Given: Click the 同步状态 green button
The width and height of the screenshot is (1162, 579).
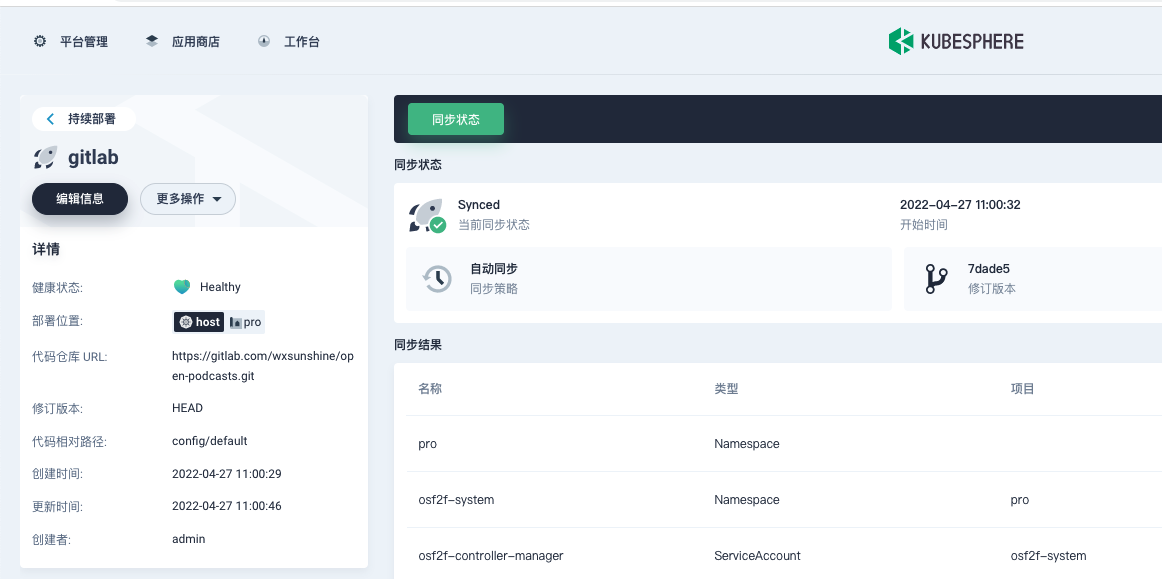Looking at the screenshot, I should (x=455, y=118).
